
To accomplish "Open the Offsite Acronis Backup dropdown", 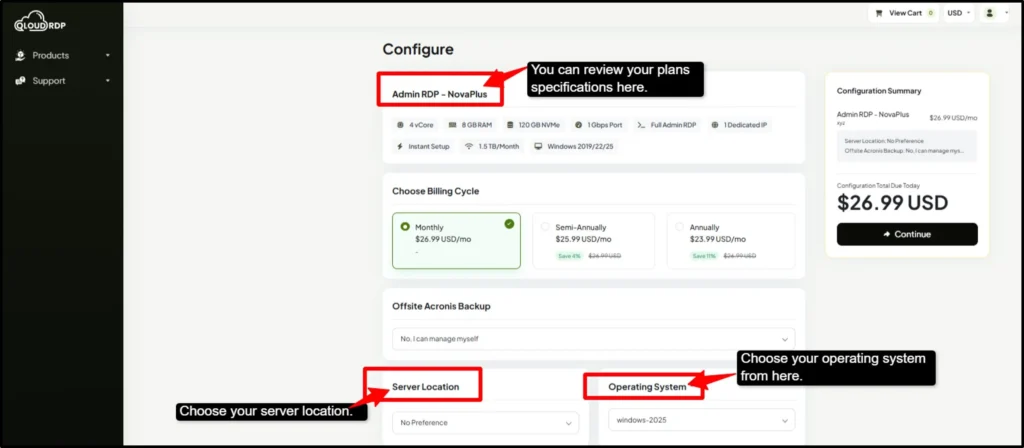I will point(594,339).
